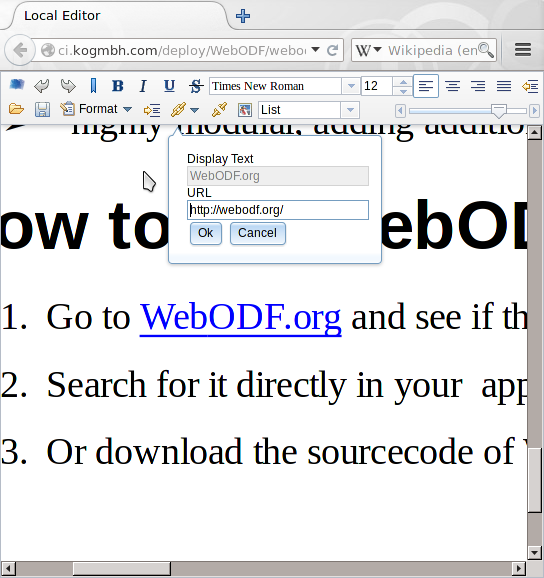544x578 pixels.
Task: Redo the last undone edit
Action: 68,86
